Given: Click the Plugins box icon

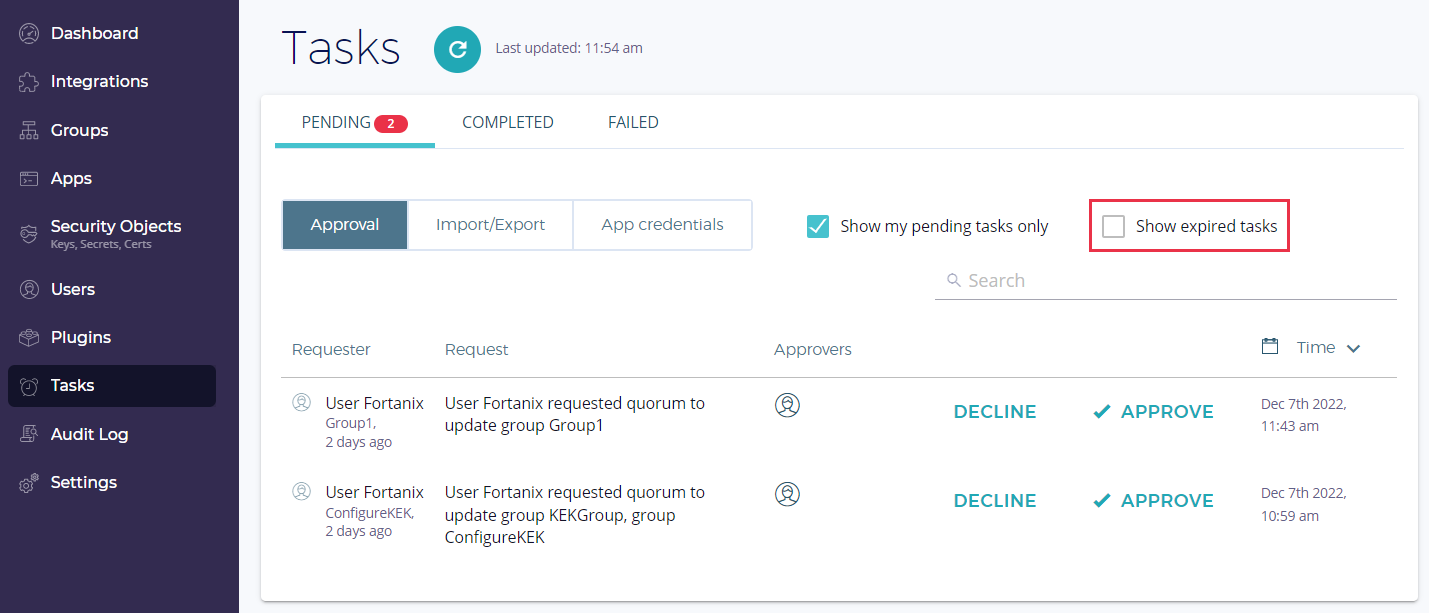Looking at the screenshot, I should tap(30, 338).
